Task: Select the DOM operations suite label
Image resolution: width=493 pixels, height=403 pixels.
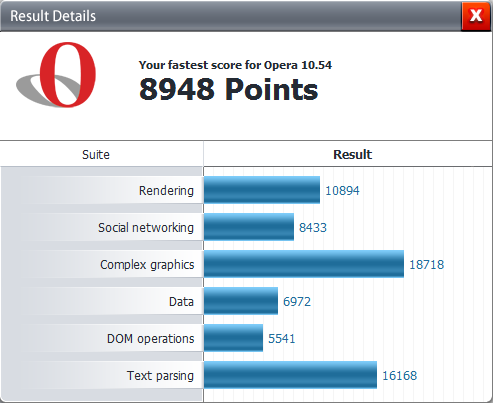Action: 151,339
